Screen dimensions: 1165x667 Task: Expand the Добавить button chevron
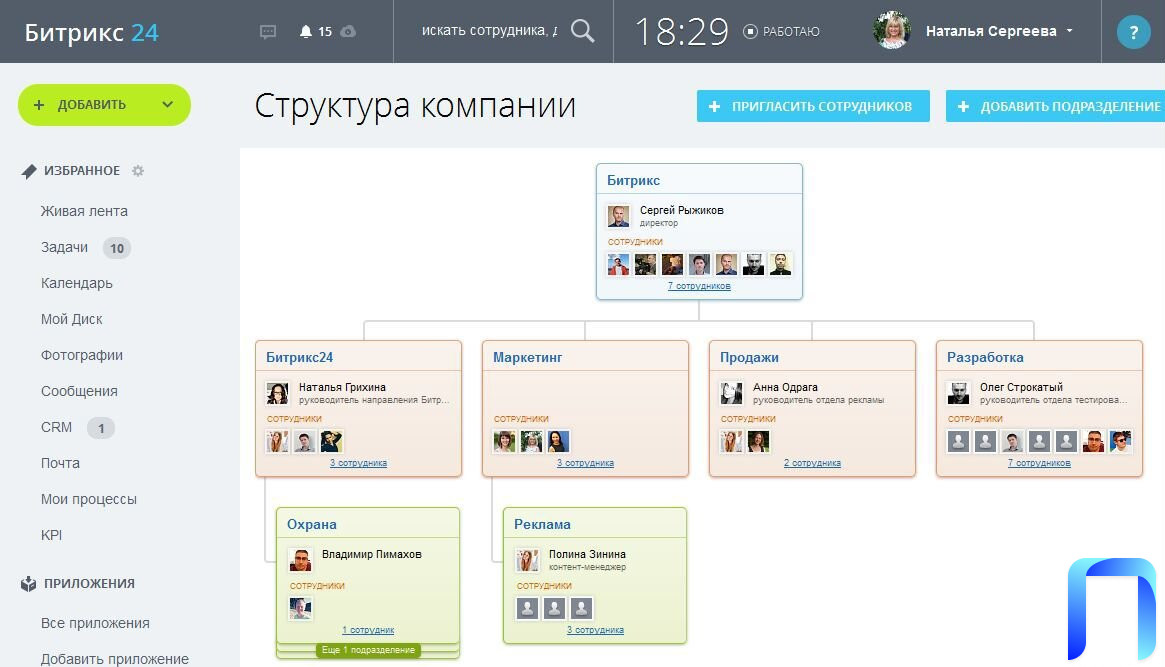point(167,105)
